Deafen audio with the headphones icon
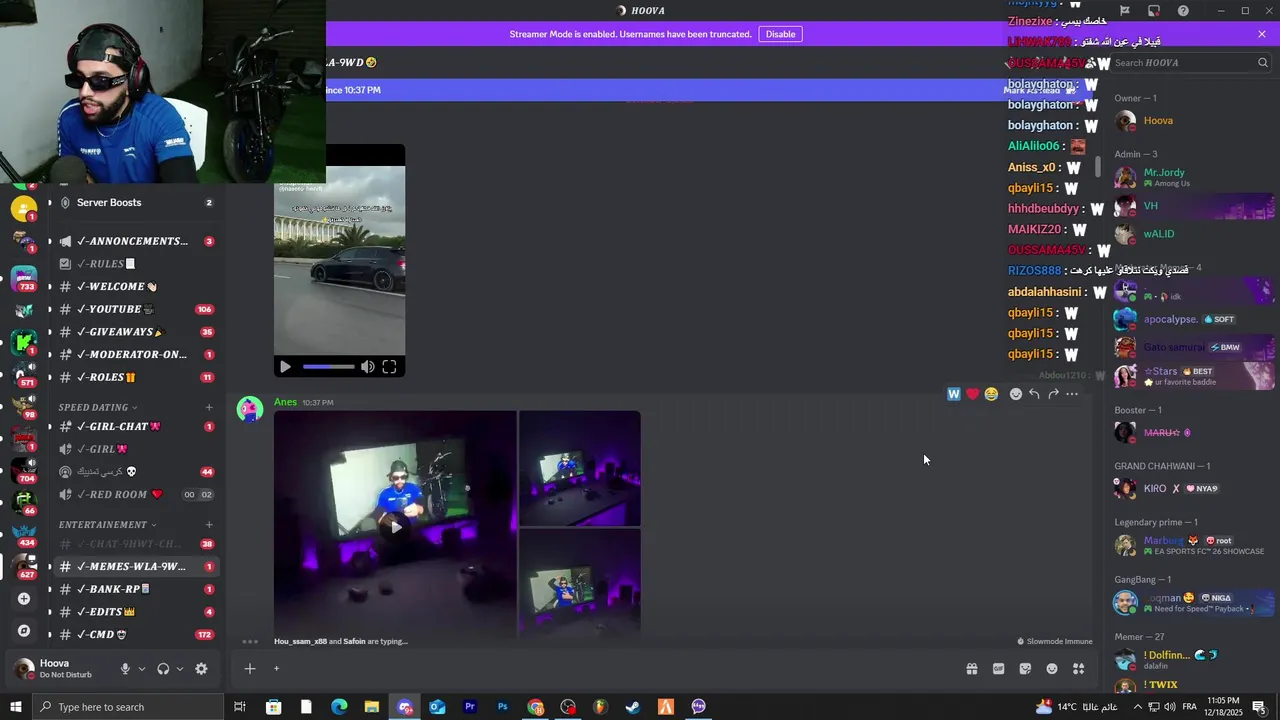The image size is (1280, 720). [163, 669]
